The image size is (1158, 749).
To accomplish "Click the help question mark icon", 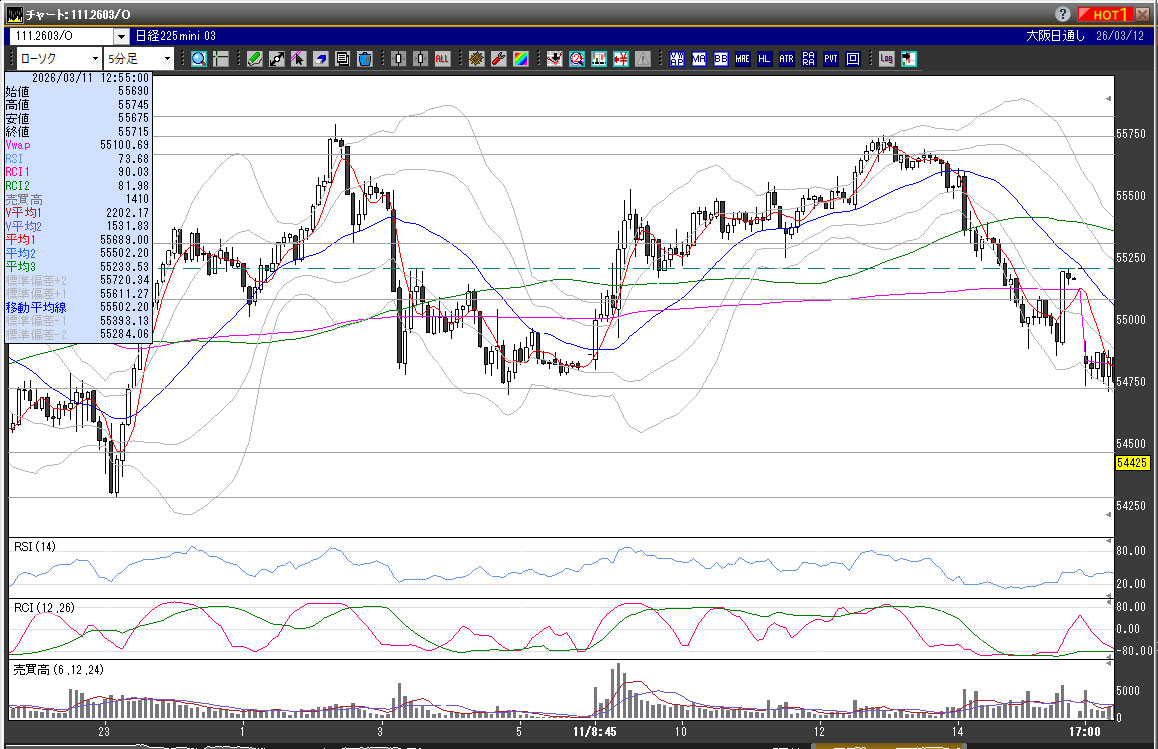I will (1062, 14).
